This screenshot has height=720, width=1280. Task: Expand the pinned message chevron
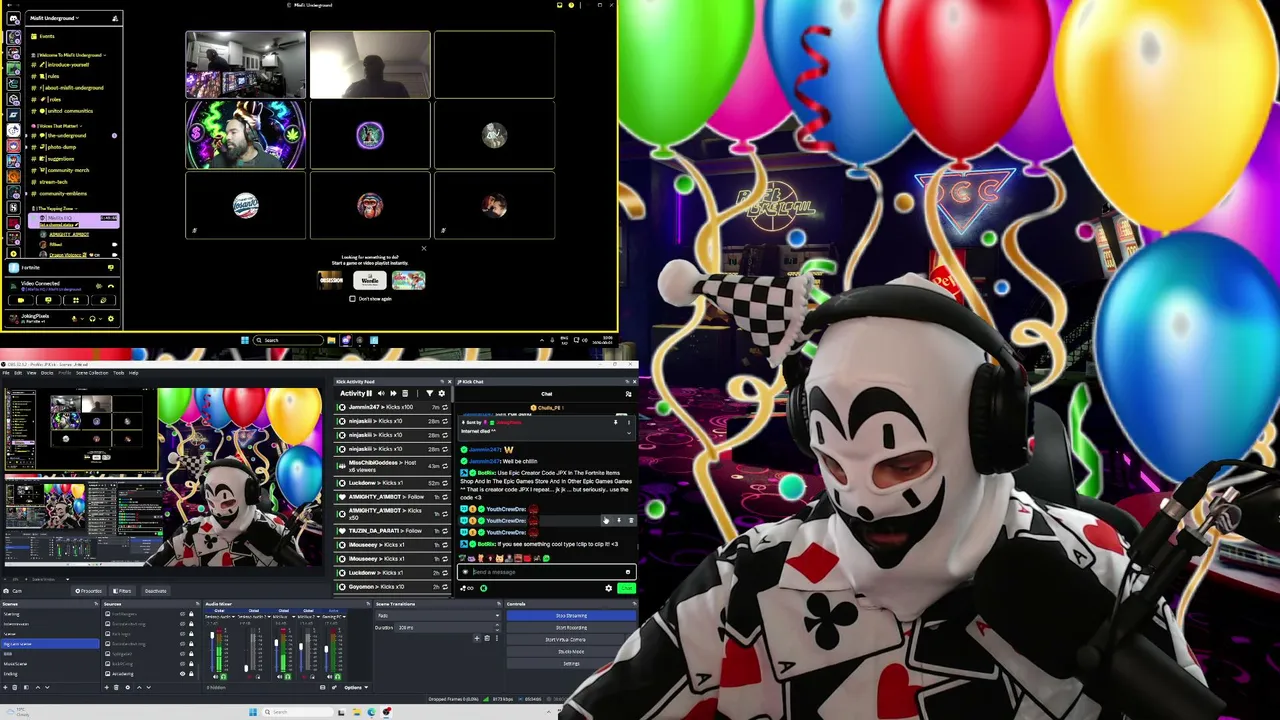click(629, 433)
